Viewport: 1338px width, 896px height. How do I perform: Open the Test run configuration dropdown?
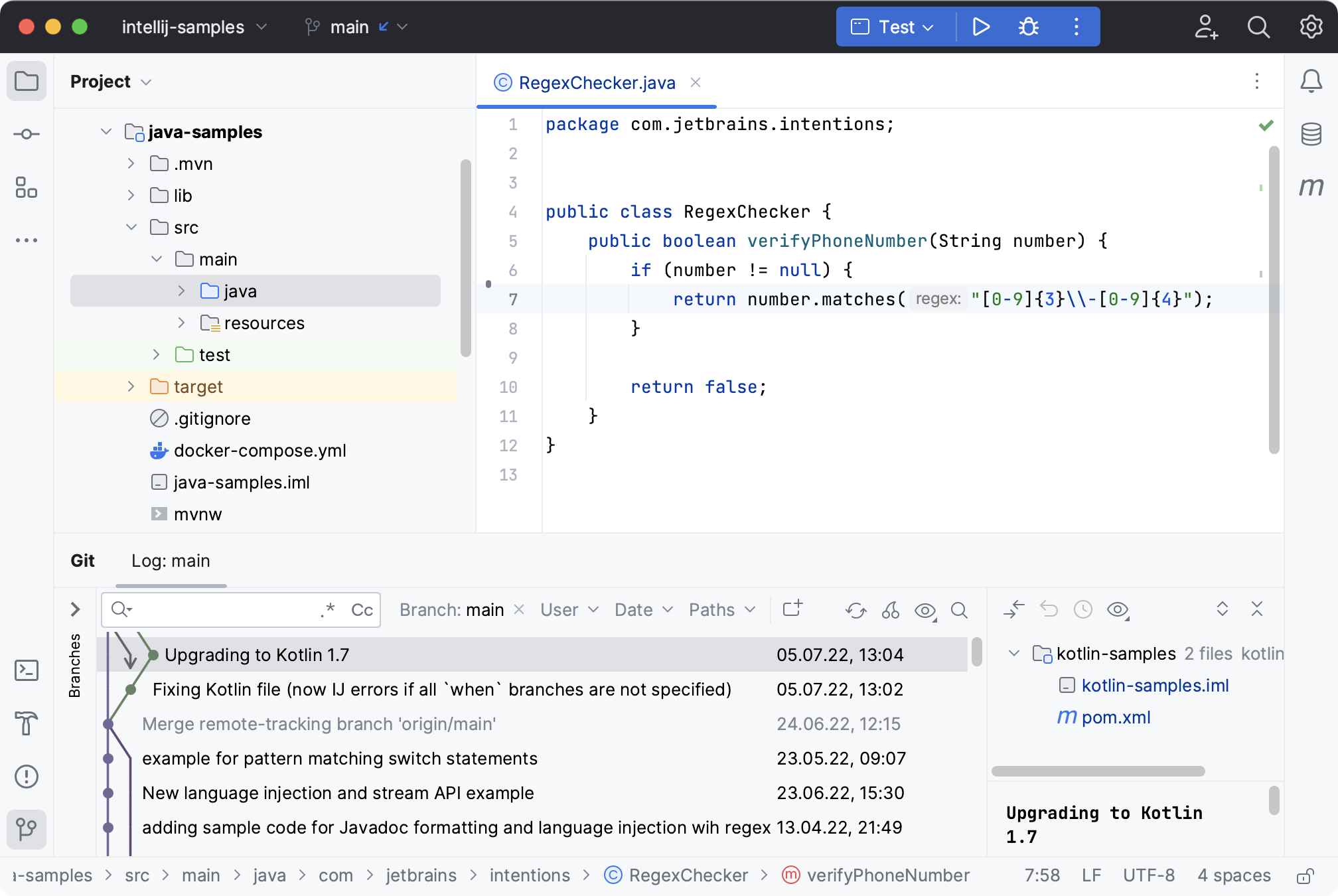(x=893, y=27)
